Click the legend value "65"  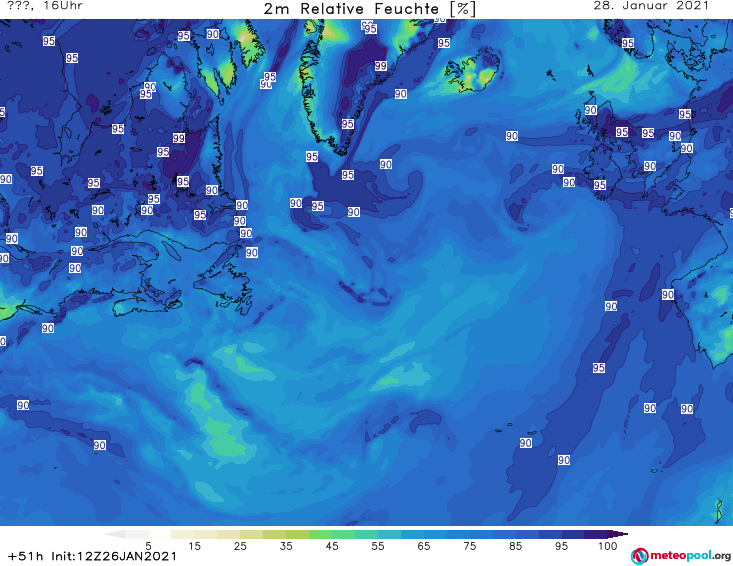click(x=424, y=546)
